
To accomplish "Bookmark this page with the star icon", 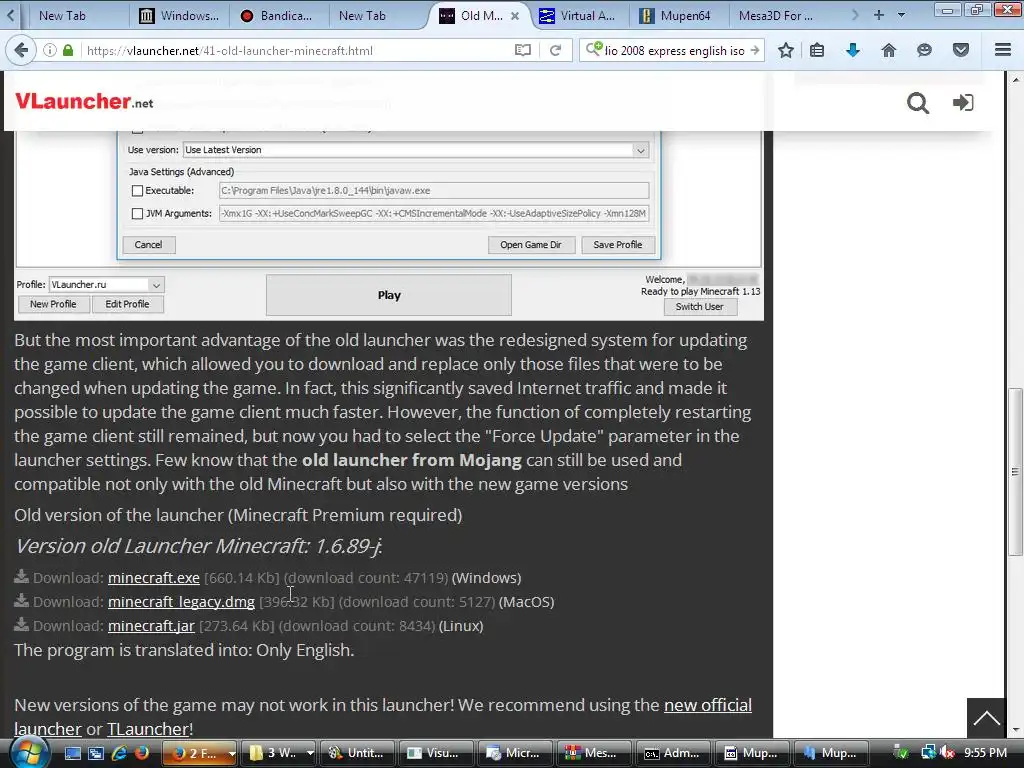I will tap(786, 50).
